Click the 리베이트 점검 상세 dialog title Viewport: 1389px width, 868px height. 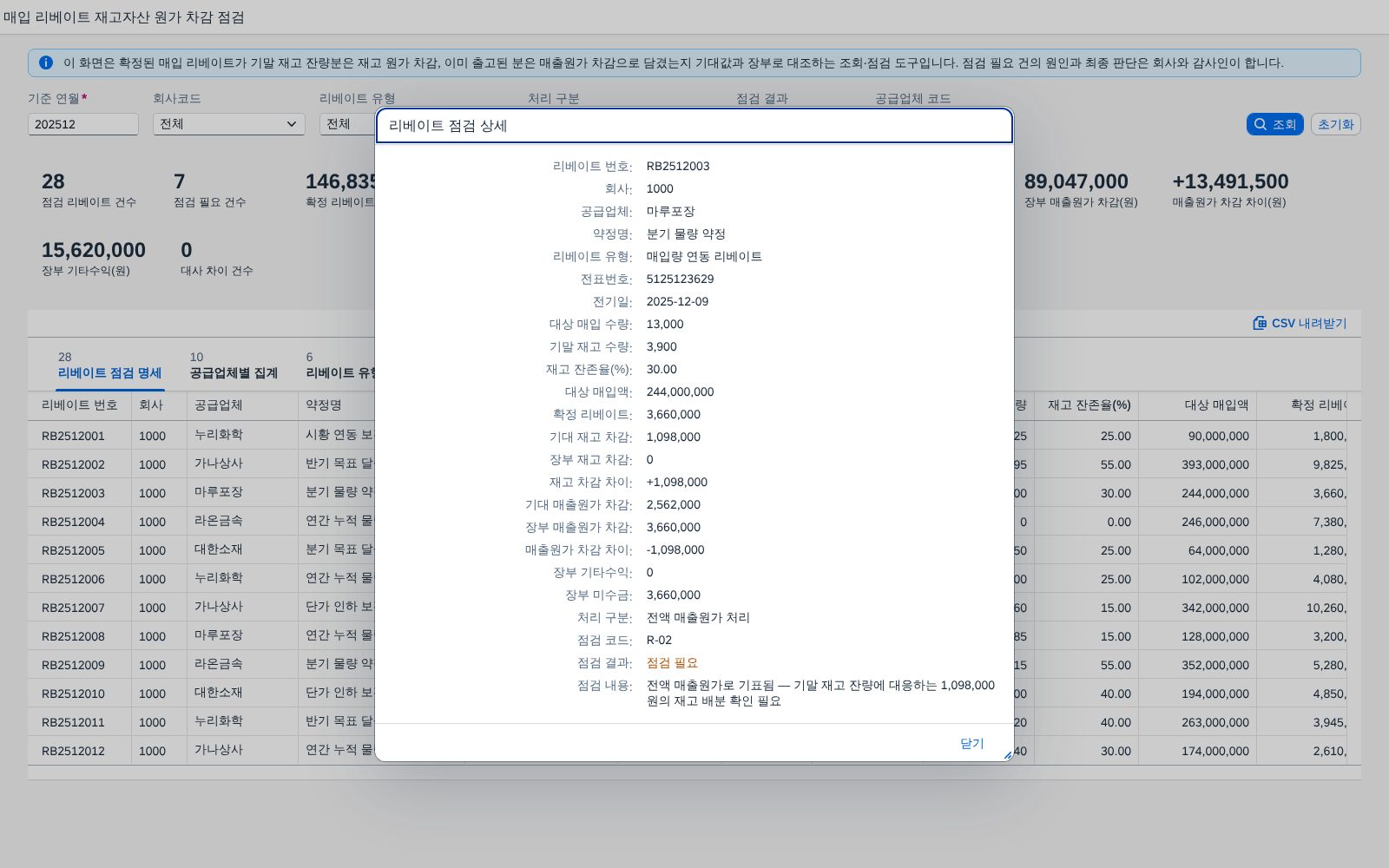[448, 126]
